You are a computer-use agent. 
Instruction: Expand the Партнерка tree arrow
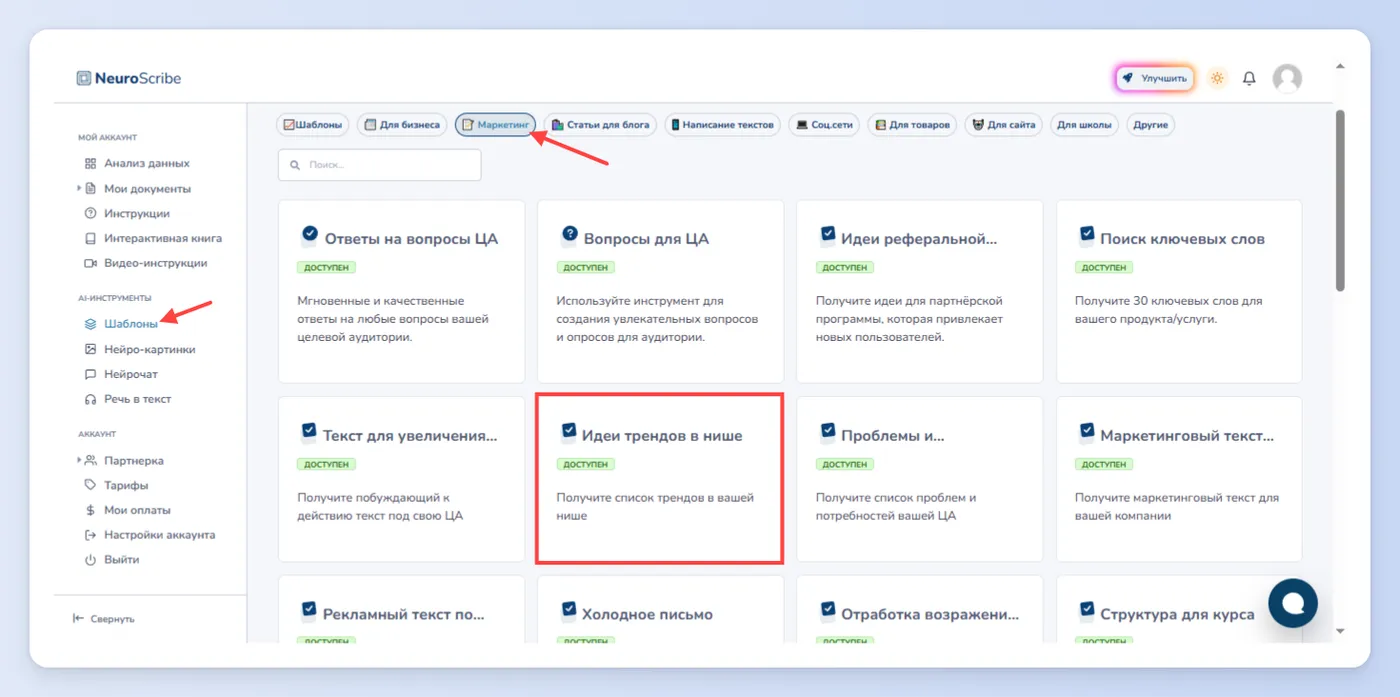tap(79, 460)
